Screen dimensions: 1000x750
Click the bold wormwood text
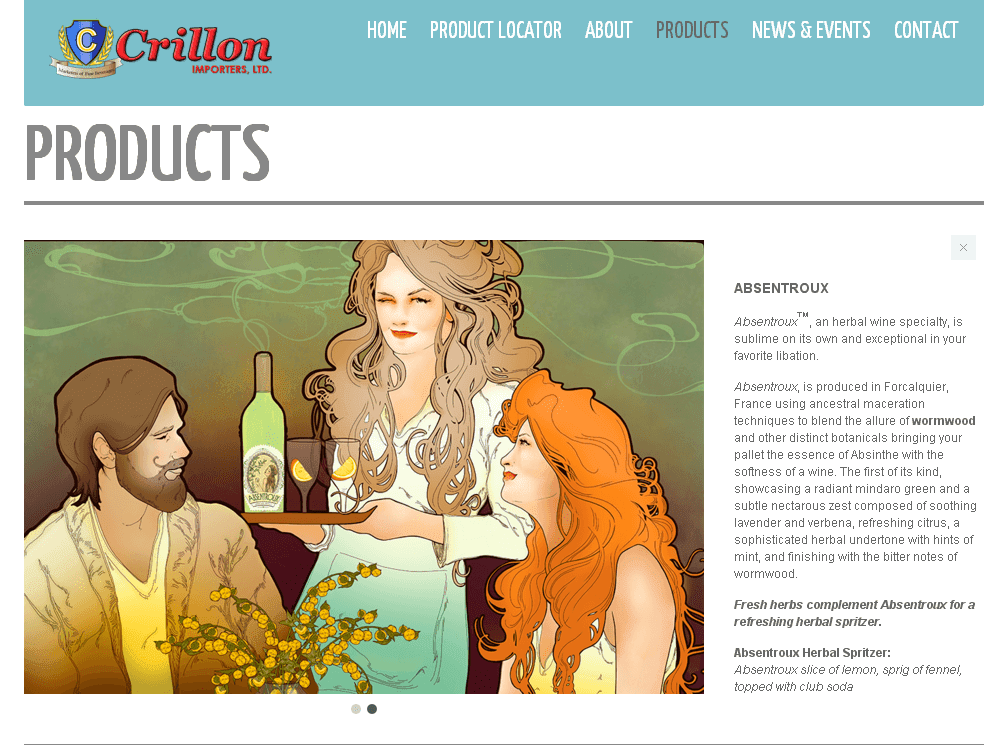pyautogui.click(x=943, y=421)
